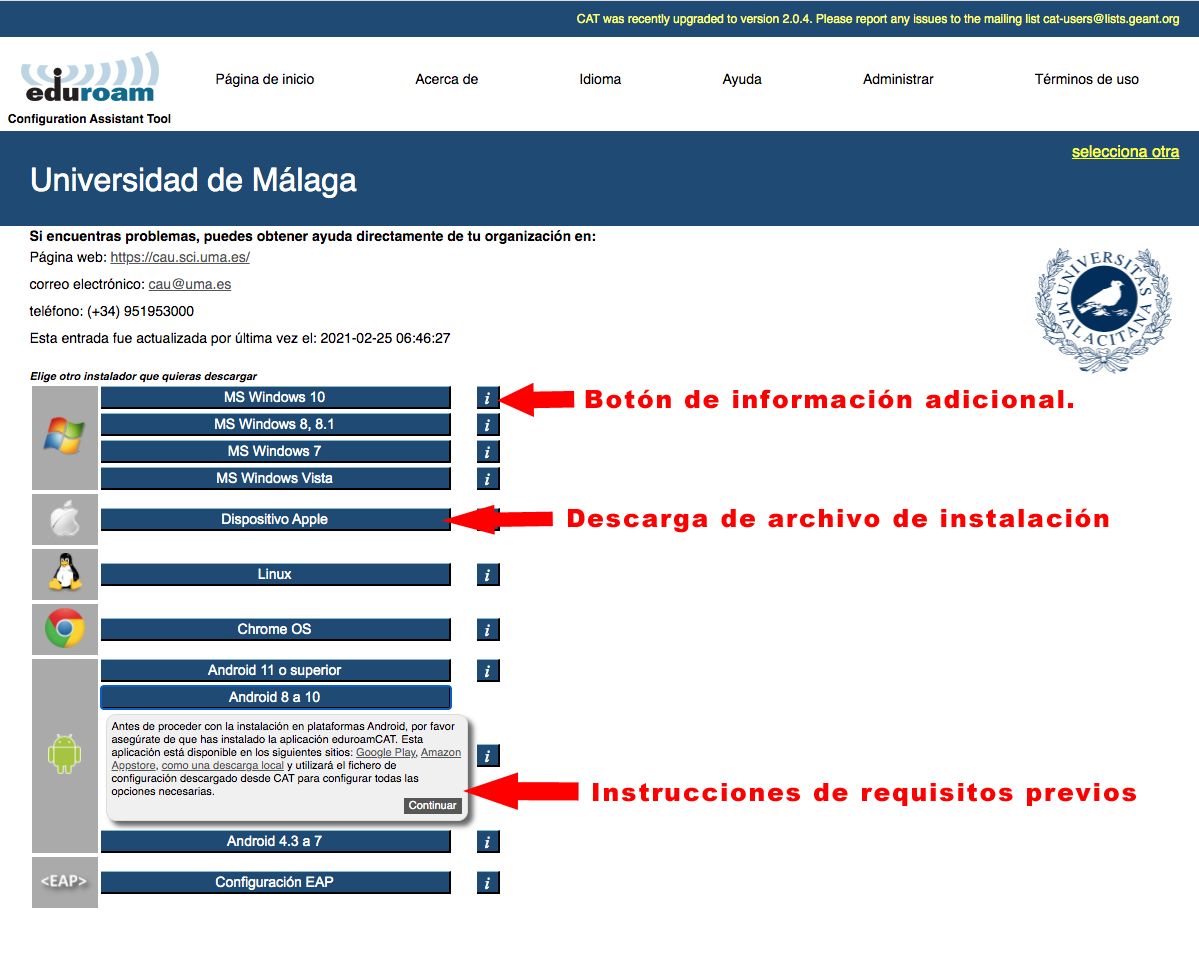Click the Linux penguin icon
This screenshot has width=1199, height=955.
click(65, 573)
